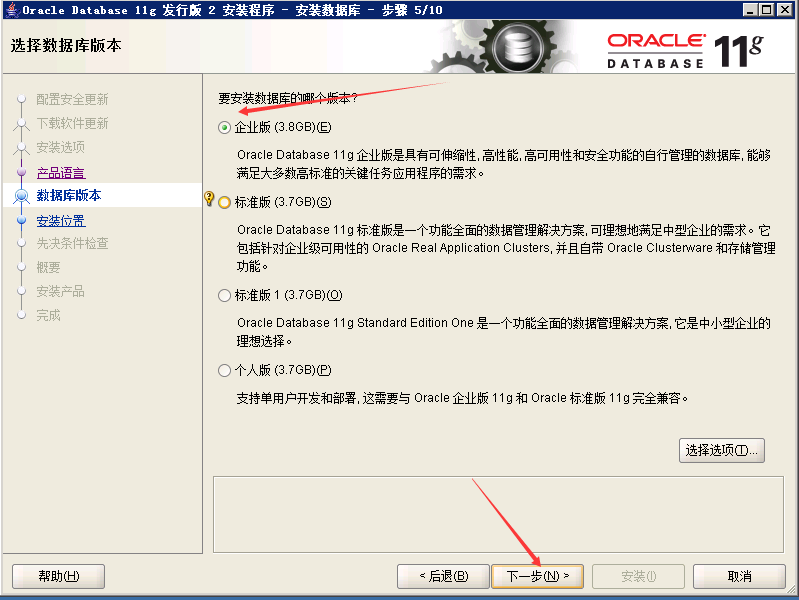This screenshot has height=600, width=799.
Task: Click the lightbulb hint icon beside 标准版
Action: coord(209,198)
